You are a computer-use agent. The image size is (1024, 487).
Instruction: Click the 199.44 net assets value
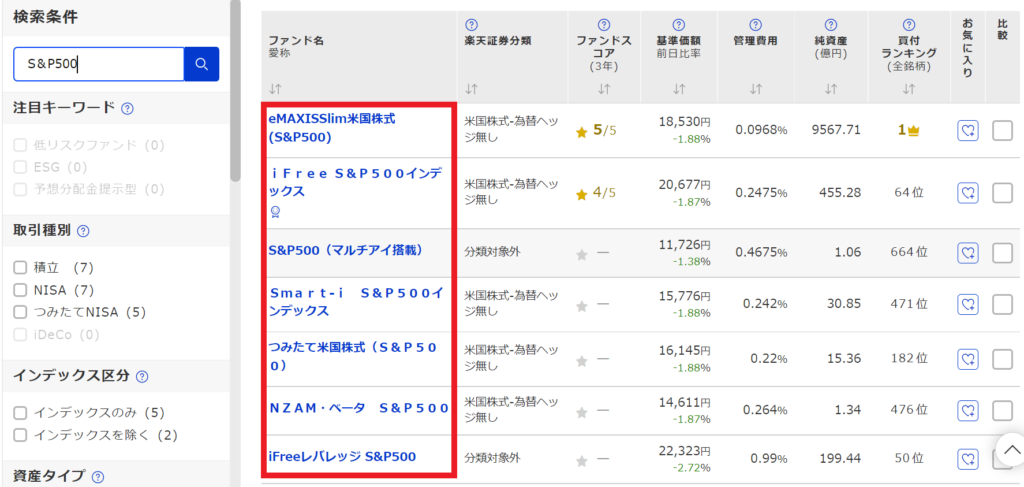841,458
